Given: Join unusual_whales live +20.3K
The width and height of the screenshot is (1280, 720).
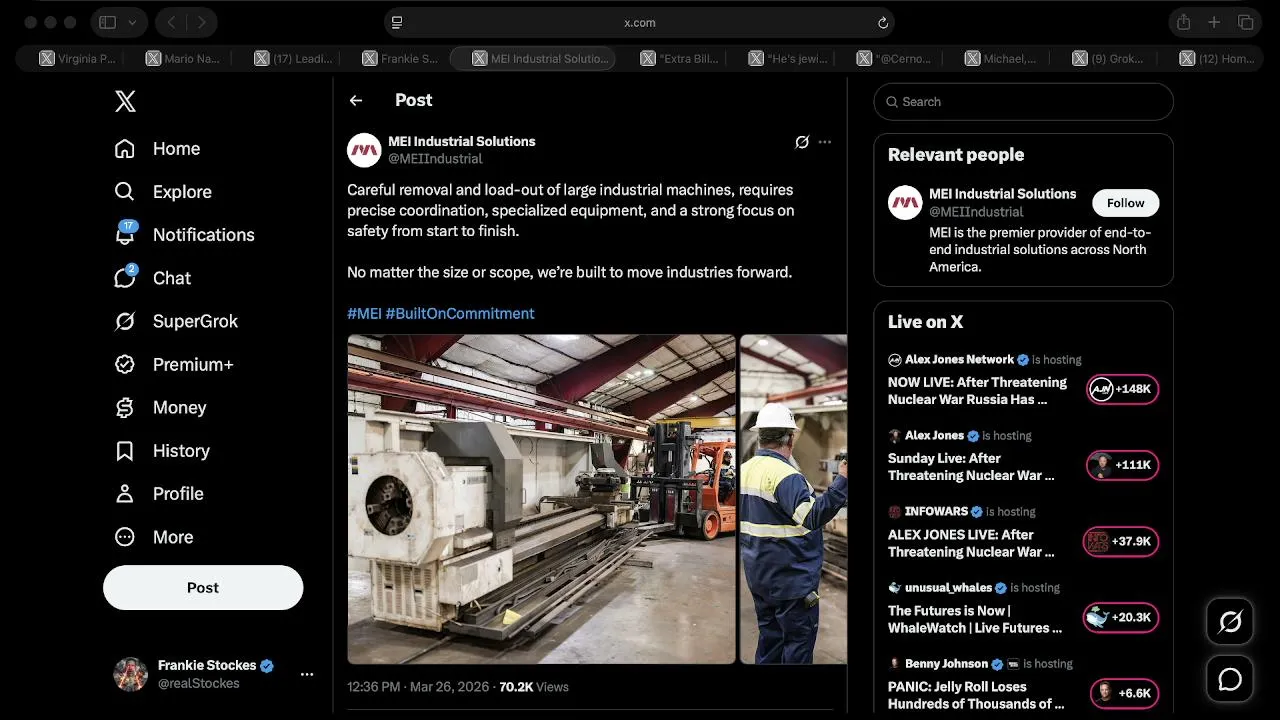Looking at the screenshot, I should click(x=1121, y=617).
